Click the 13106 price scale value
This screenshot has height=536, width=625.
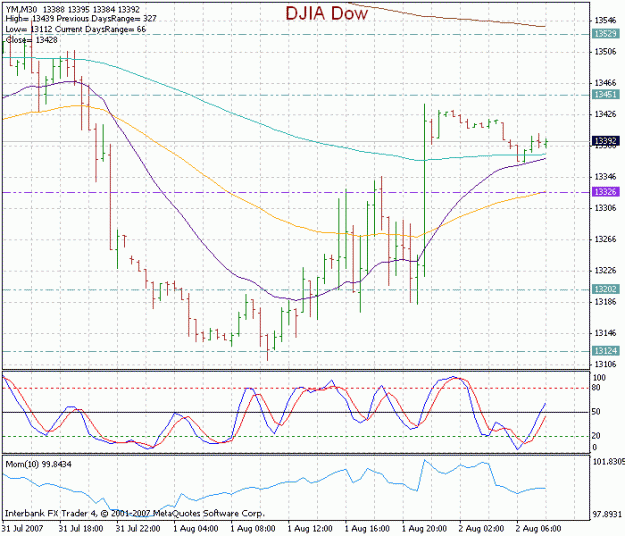[x=605, y=364]
